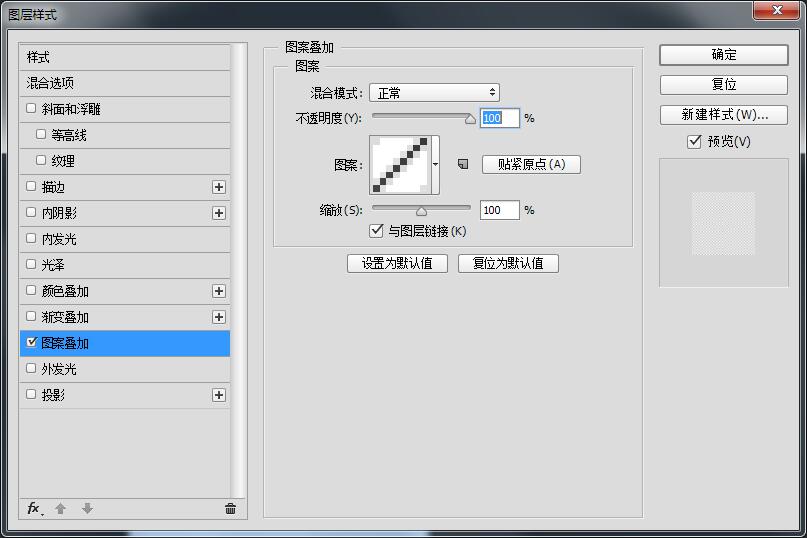Select the 外发光 effect row label
Viewport: 807px width, 538px height.
(59, 369)
